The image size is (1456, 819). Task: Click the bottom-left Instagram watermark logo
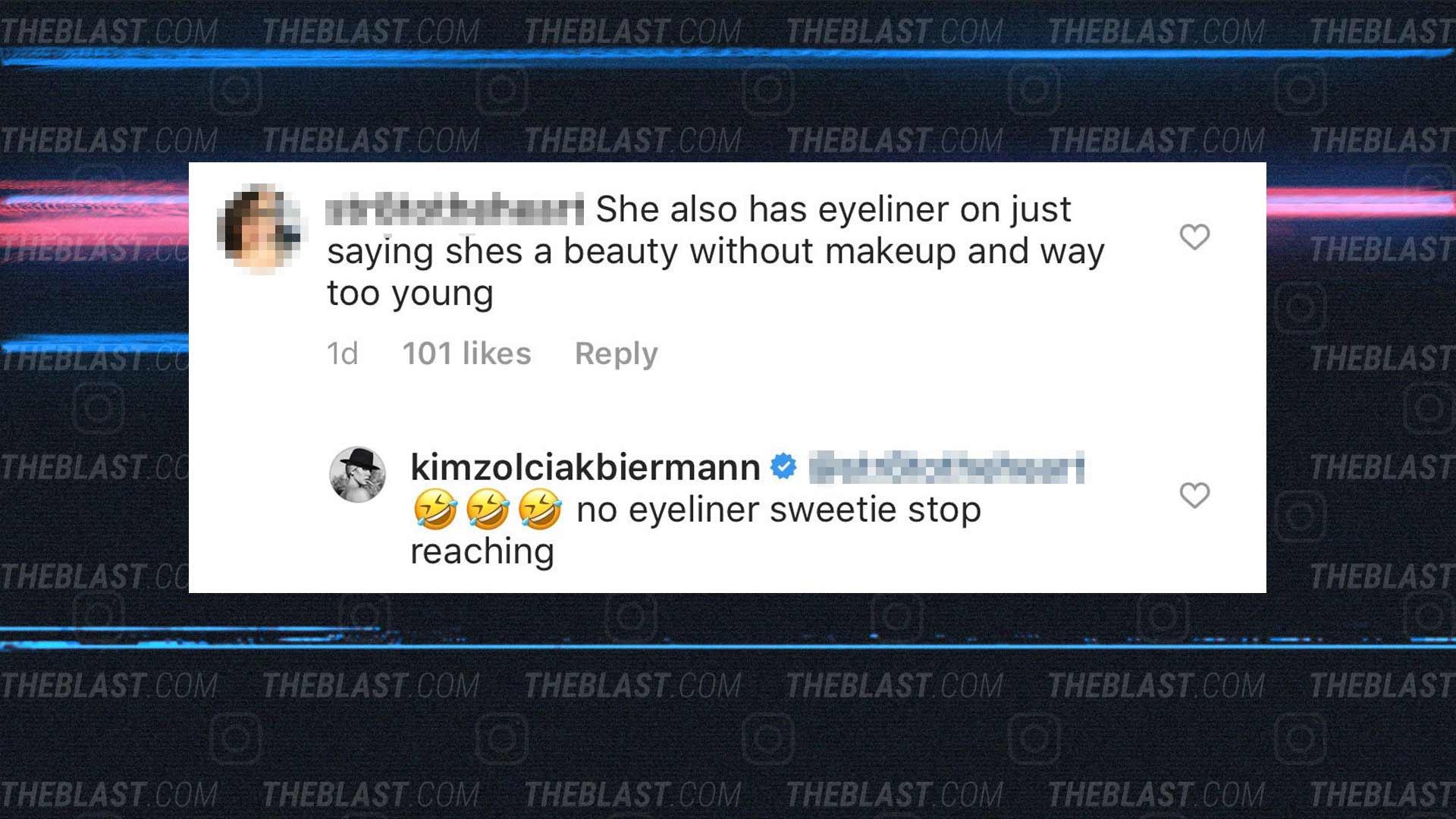236,738
